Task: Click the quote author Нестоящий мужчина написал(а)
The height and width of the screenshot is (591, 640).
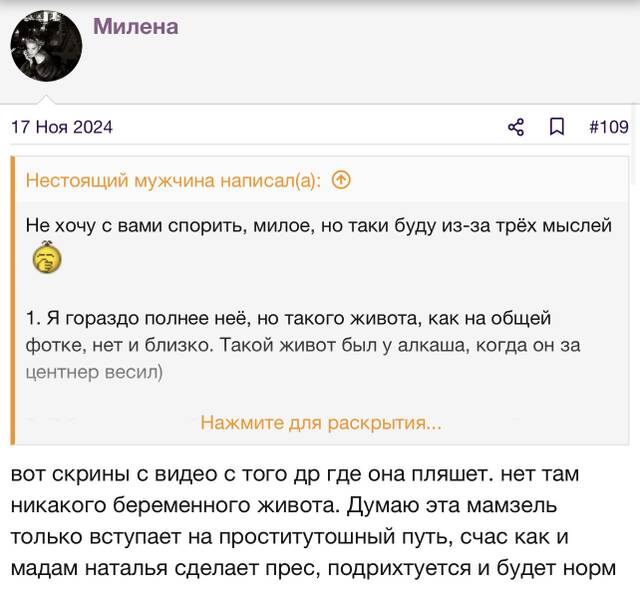Action: pos(173,180)
